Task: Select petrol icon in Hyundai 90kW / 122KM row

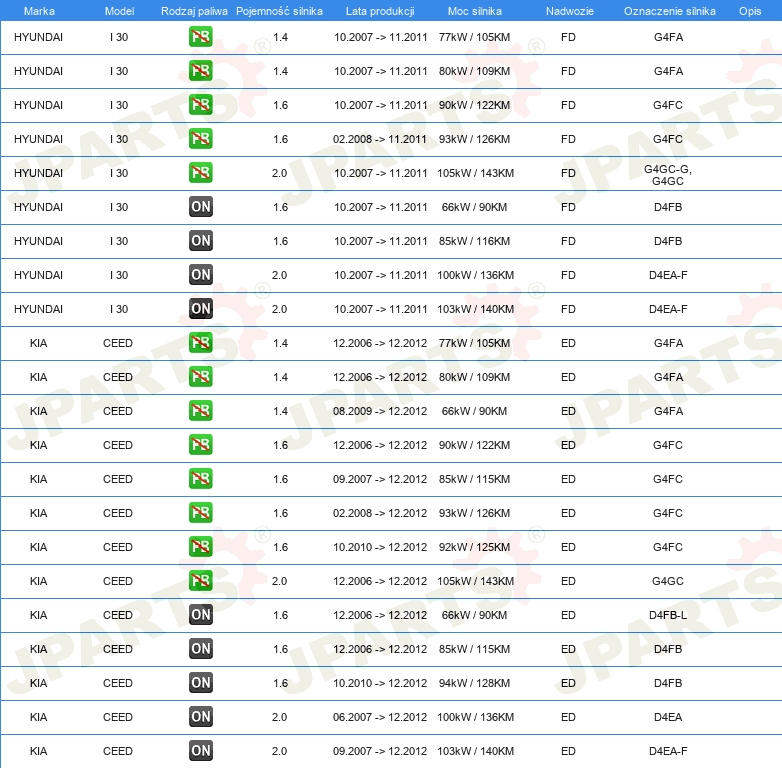Action: [x=200, y=105]
